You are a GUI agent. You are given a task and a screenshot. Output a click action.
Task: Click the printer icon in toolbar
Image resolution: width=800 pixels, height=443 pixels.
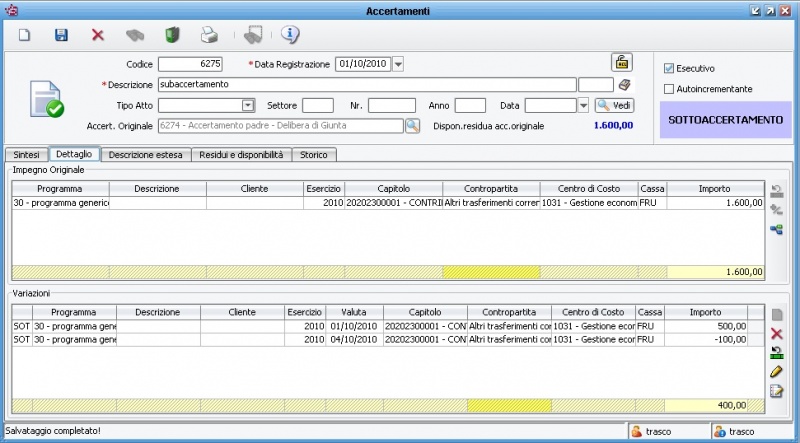[209, 35]
